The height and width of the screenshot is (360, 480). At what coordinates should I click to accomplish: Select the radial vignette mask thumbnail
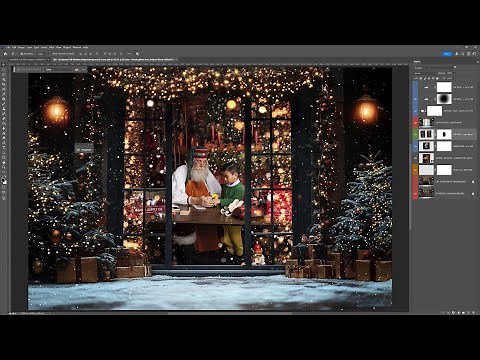444,99
